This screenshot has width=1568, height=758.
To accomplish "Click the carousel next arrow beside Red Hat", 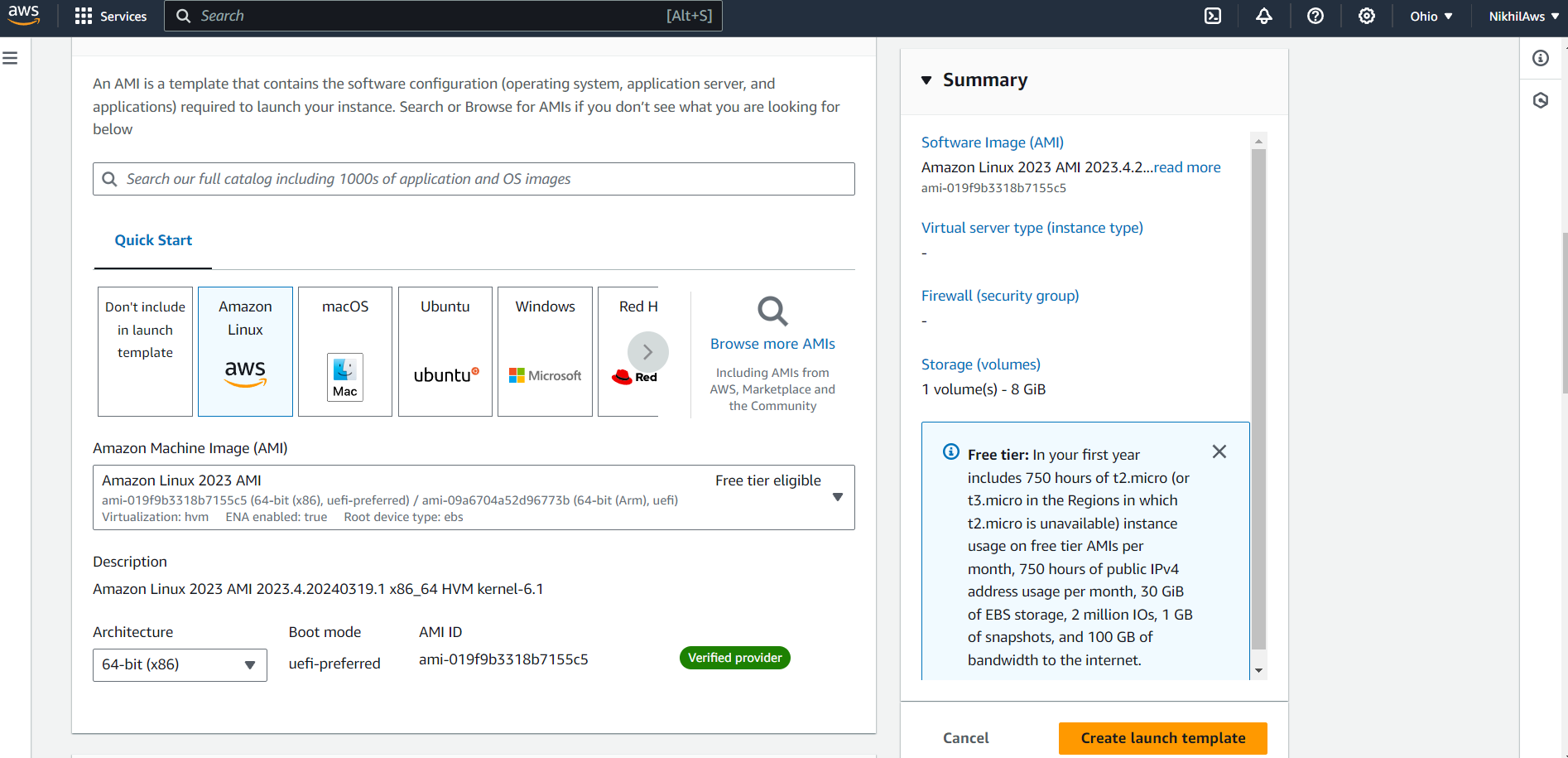I will (647, 352).
